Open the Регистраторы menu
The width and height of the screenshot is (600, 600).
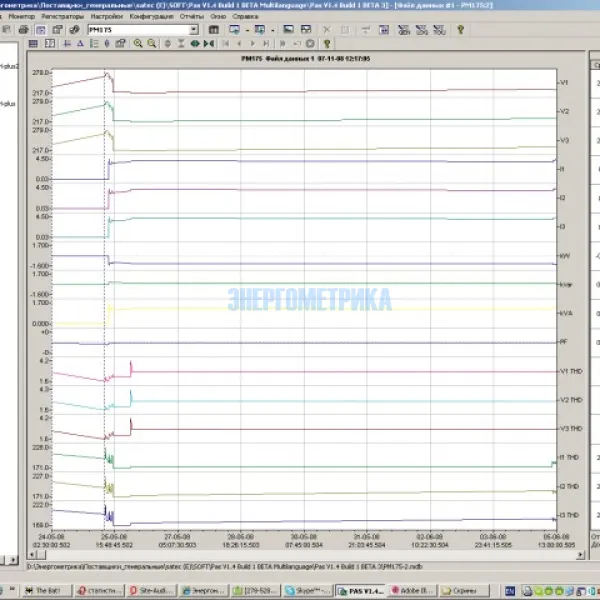(x=64, y=17)
